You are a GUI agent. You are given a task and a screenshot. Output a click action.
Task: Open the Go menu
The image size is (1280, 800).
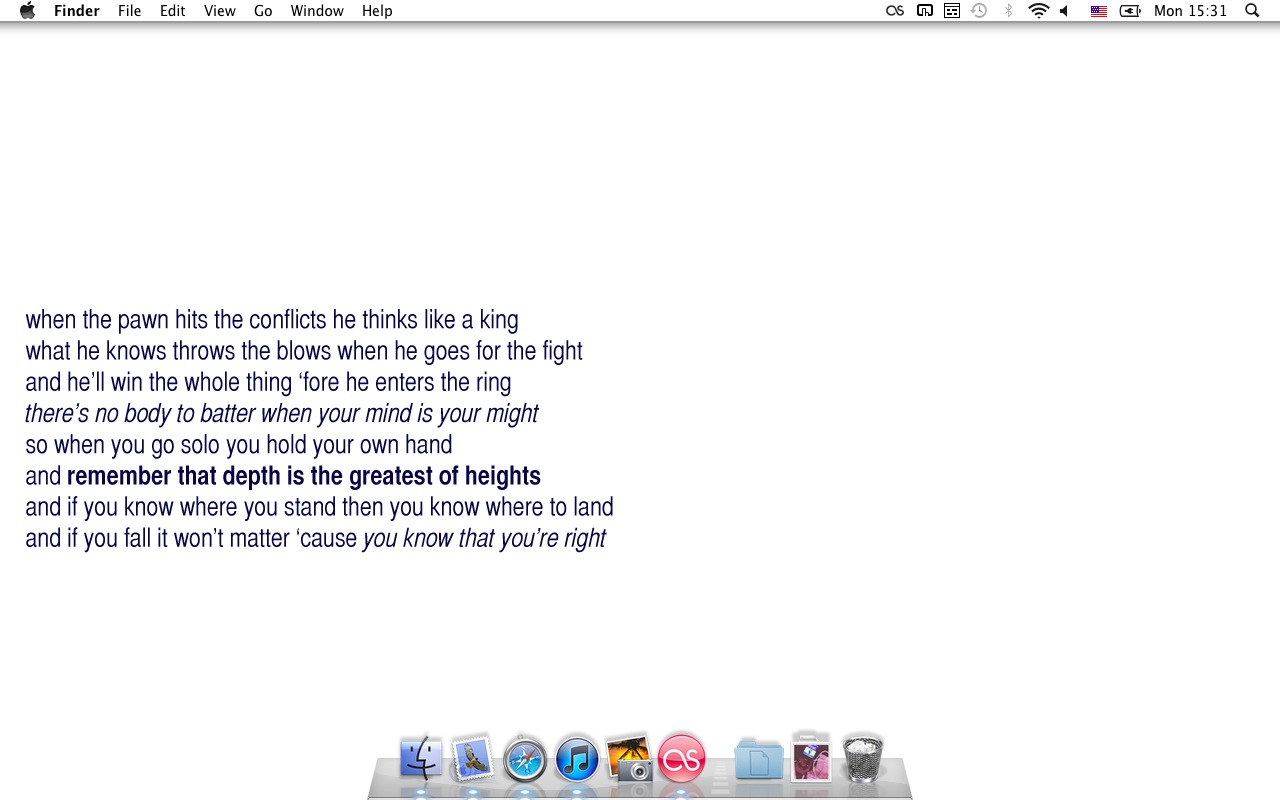click(263, 11)
